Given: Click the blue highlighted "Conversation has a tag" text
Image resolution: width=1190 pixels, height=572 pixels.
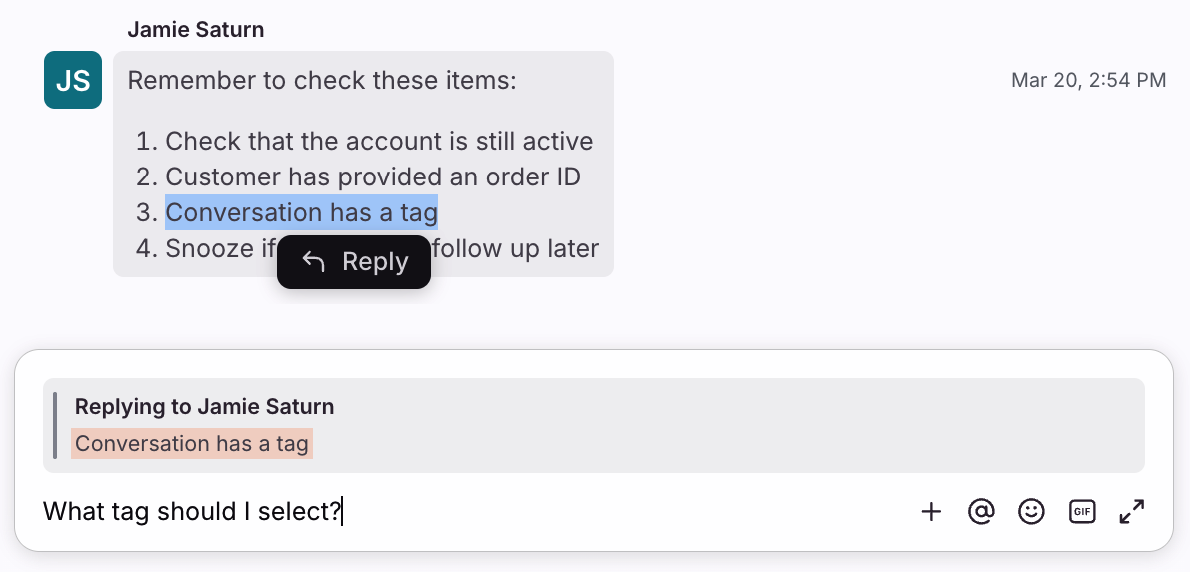Looking at the screenshot, I should coord(301,212).
